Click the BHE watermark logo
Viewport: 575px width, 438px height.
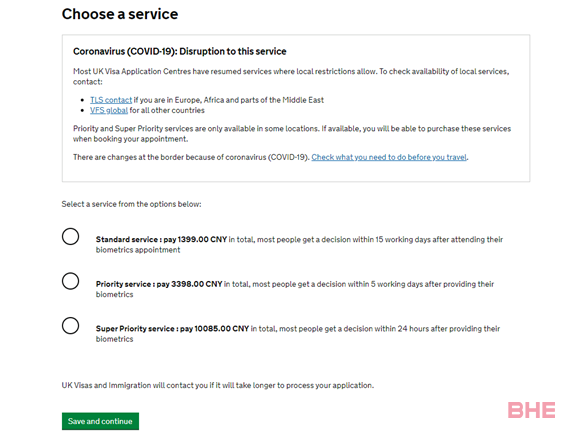(x=531, y=410)
